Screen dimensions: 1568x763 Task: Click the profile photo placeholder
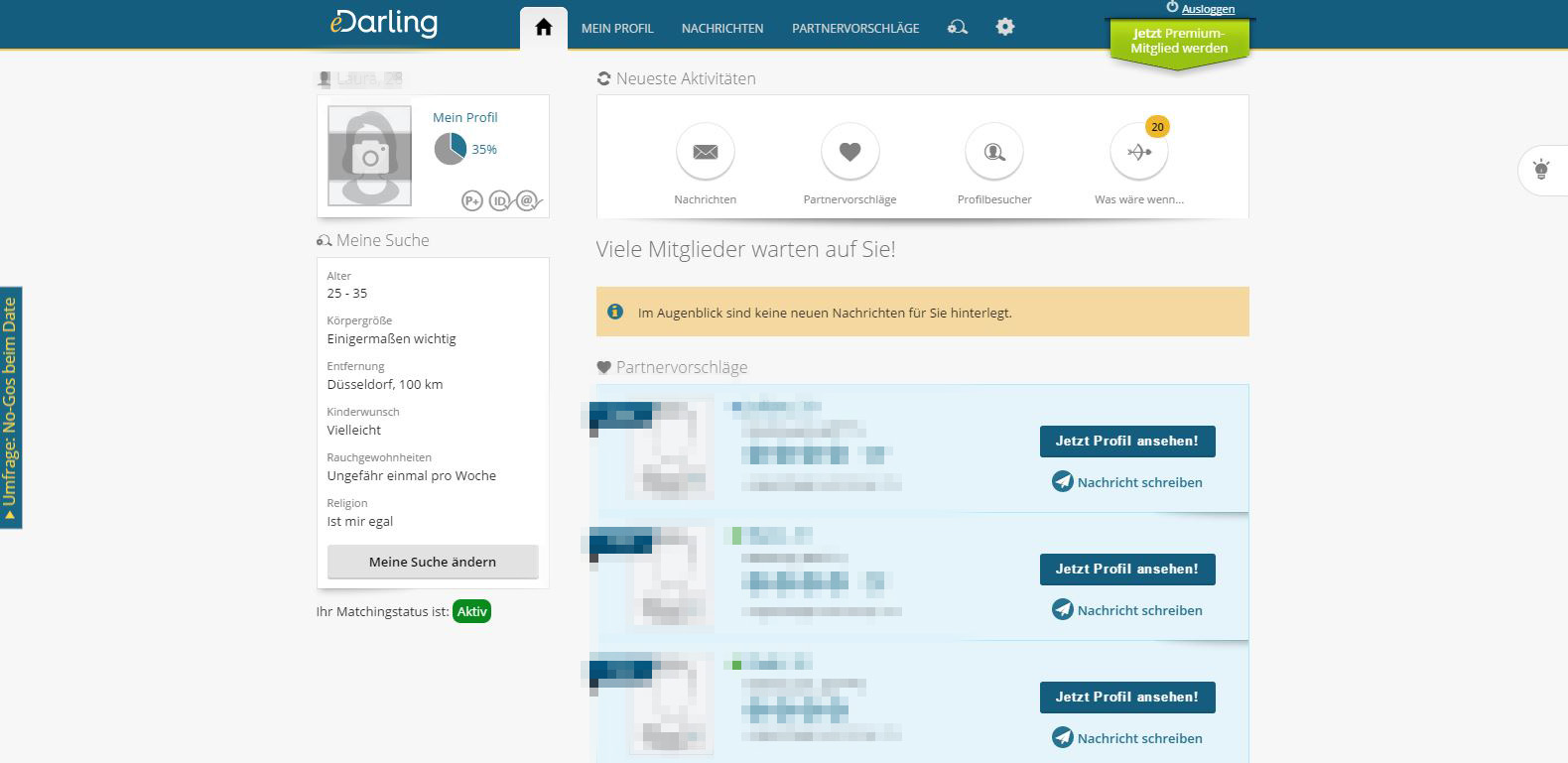click(370, 156)
